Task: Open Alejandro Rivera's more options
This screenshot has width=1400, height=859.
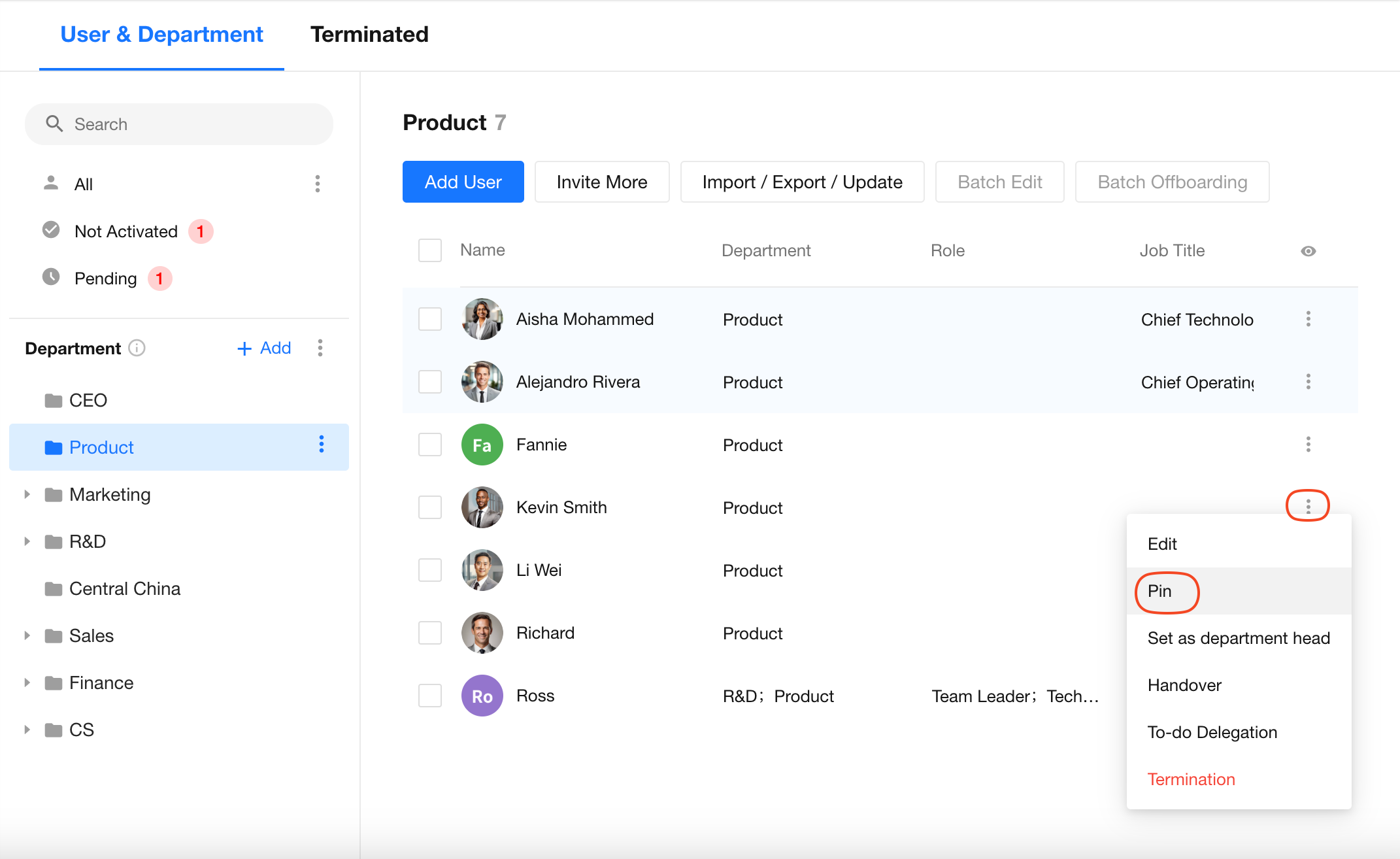Action: click(x=1308, y=382)
